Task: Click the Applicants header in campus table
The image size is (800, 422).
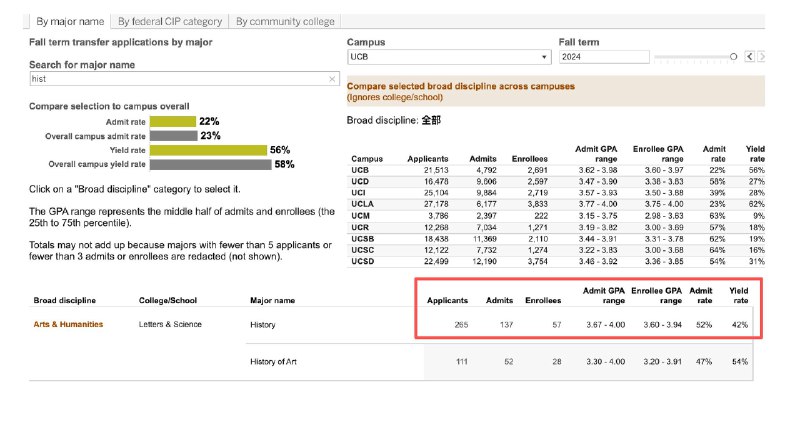Action: (428, 159)
